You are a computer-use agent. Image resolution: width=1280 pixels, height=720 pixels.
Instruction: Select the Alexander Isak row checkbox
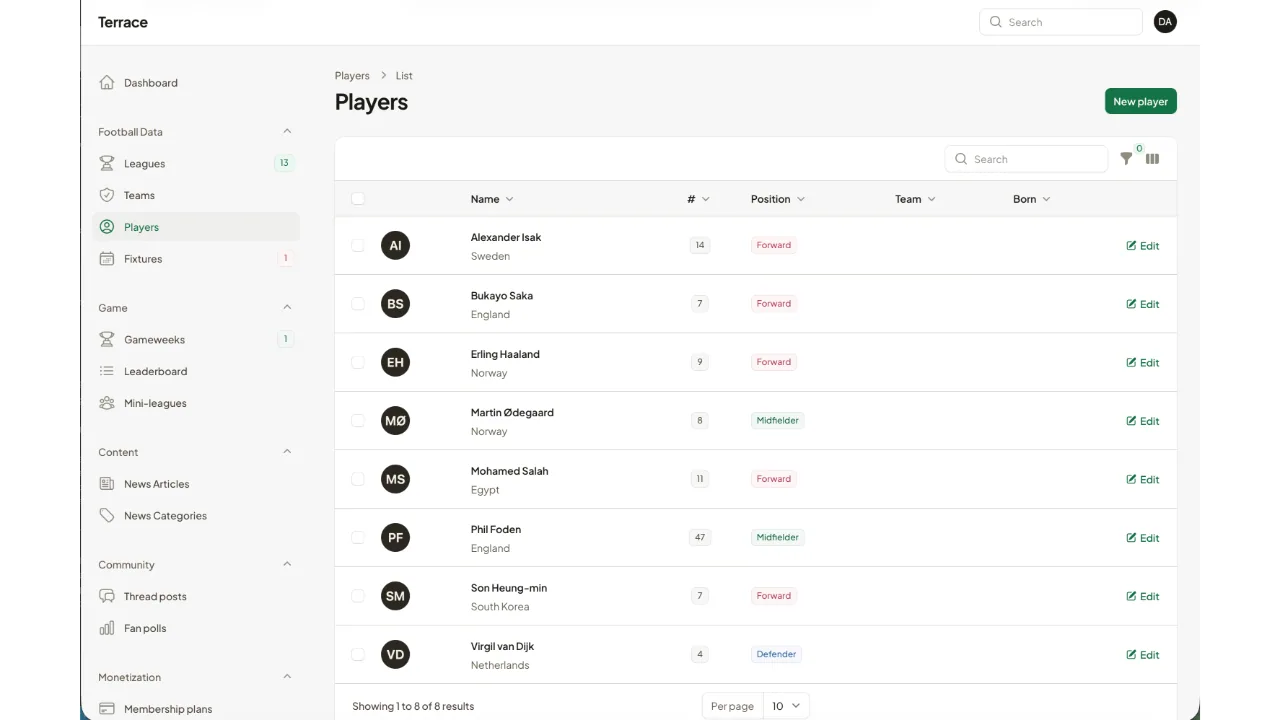click(x=358, y=245)
